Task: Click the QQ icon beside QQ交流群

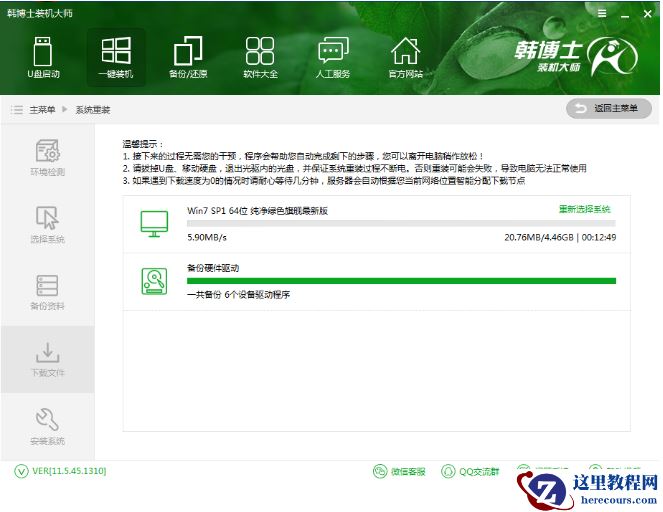Action: pos(448,471)
